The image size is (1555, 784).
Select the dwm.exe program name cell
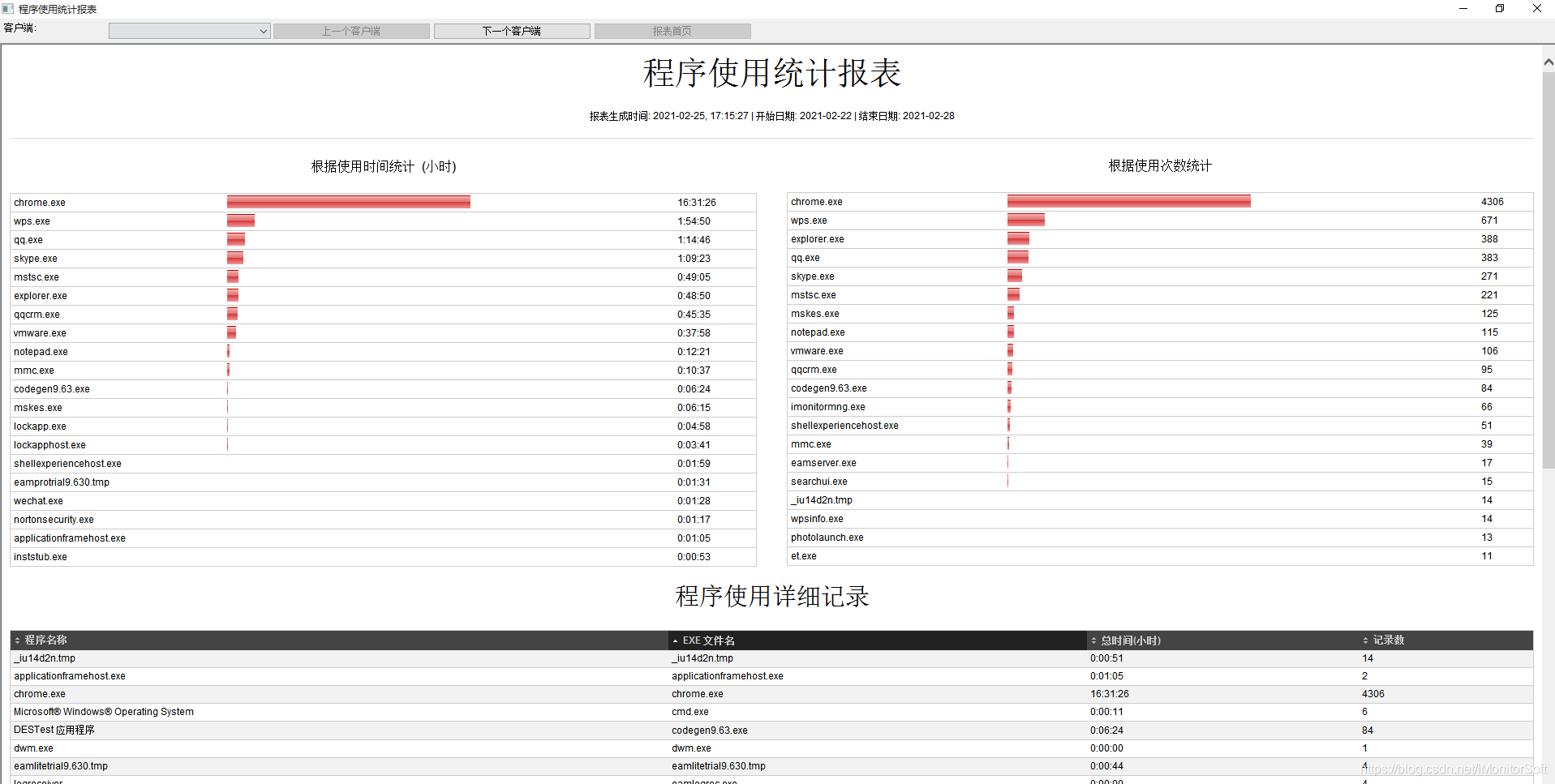[x=33, y=748]
